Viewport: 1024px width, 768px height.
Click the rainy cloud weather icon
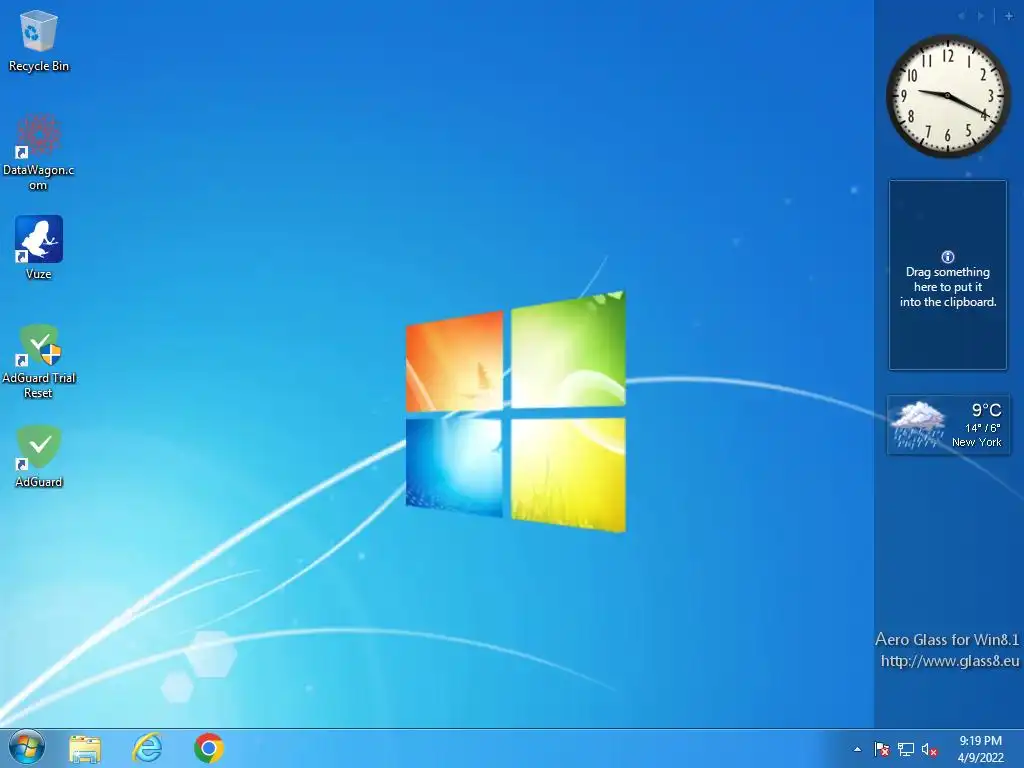click(918, 424)
